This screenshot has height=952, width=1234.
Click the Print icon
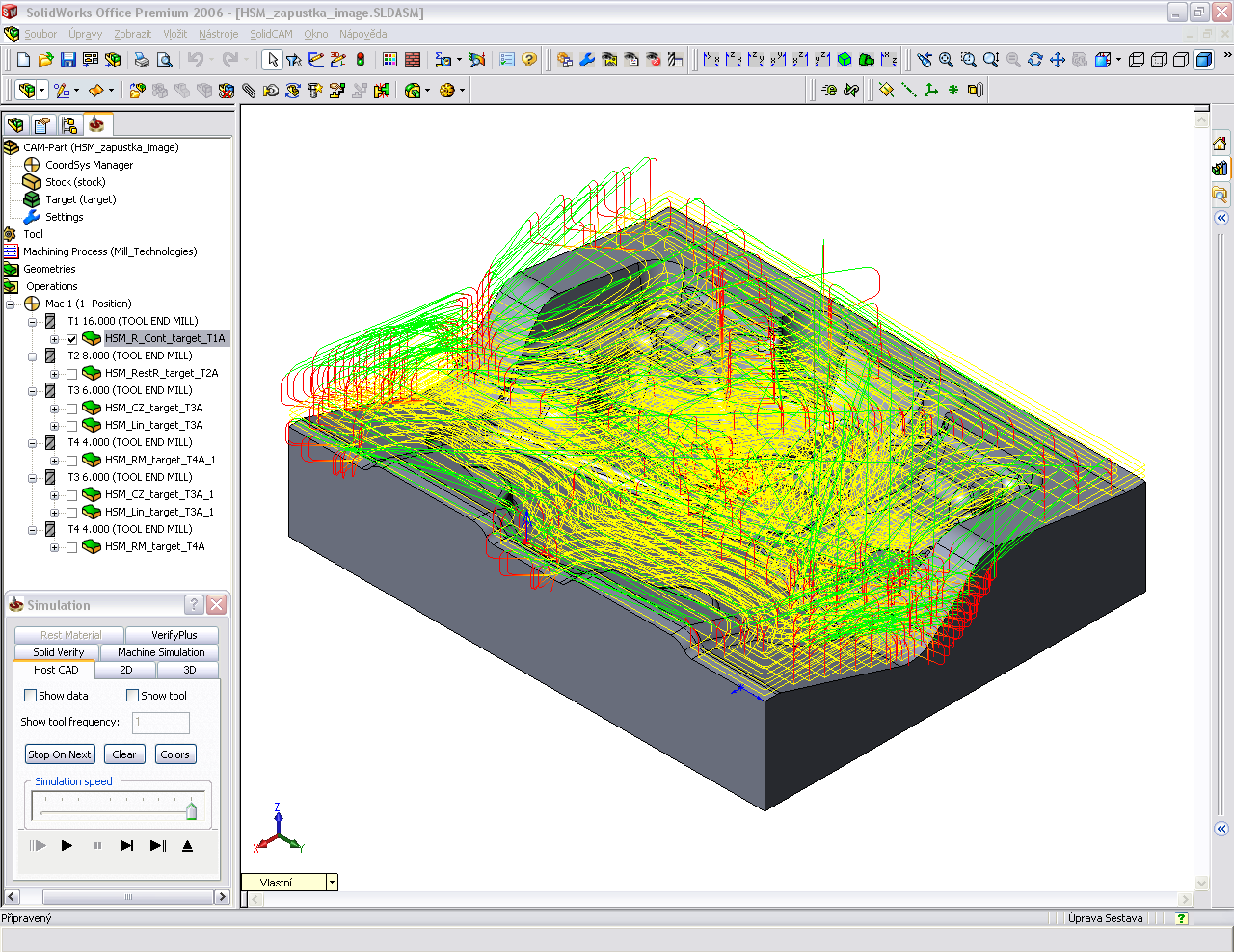[142, 60]
